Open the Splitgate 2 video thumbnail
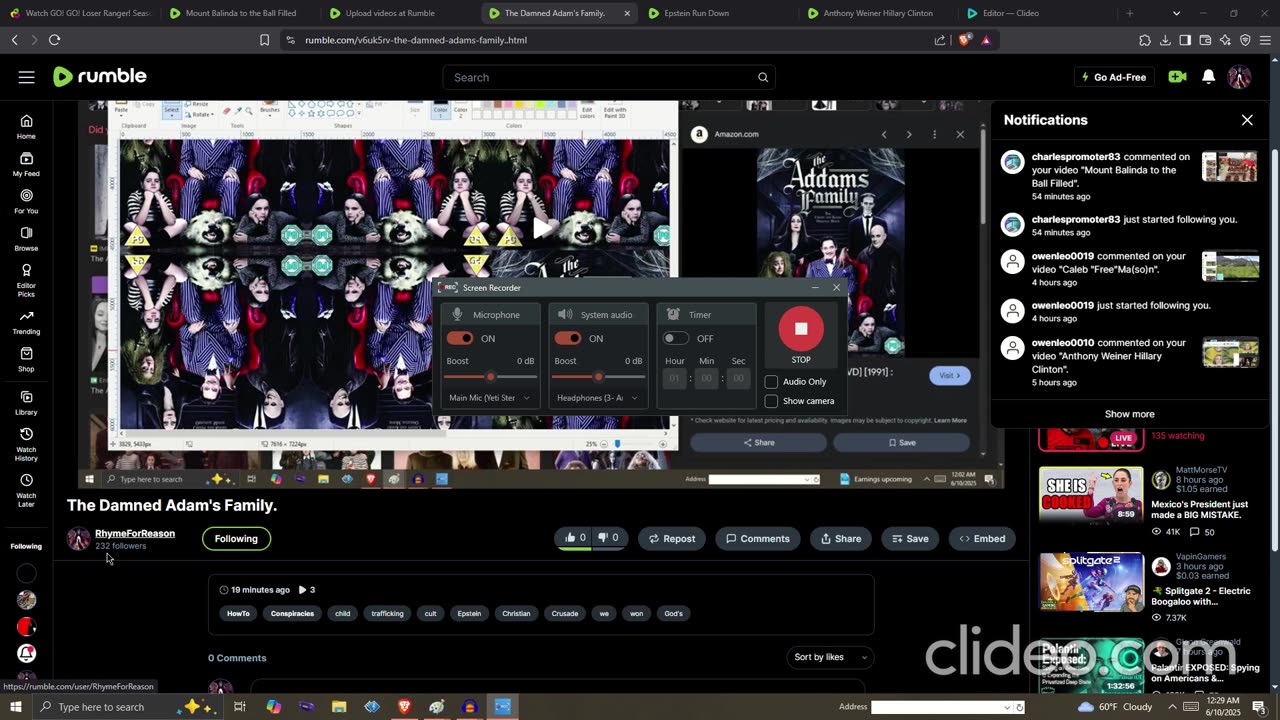This screenshot has height=720, width=1280. click(x=1091, y=582)
